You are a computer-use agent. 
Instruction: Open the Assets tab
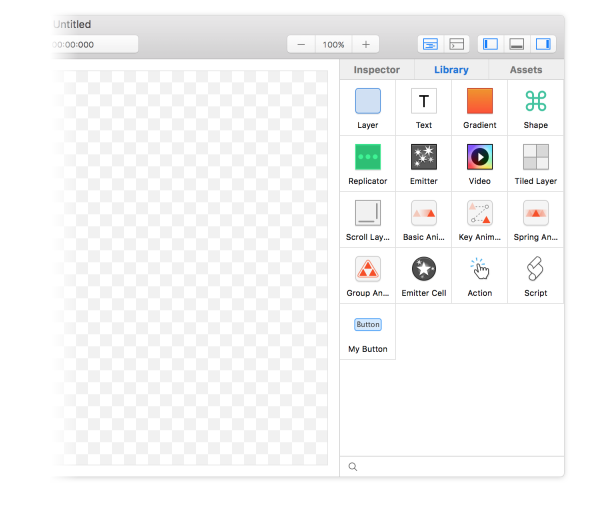(x=526, y=70)
